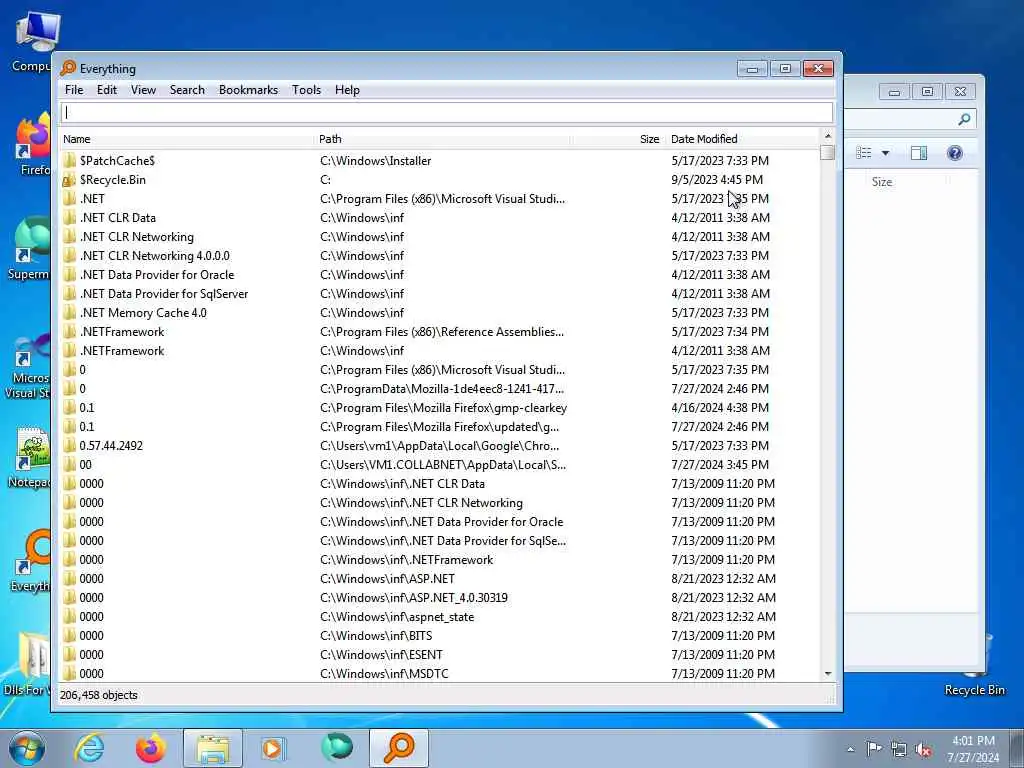This screenshot has width=1024, height=768.
Task: Select the $Recycle.Bin locked folder icon
Action: [x=69, y=180]
